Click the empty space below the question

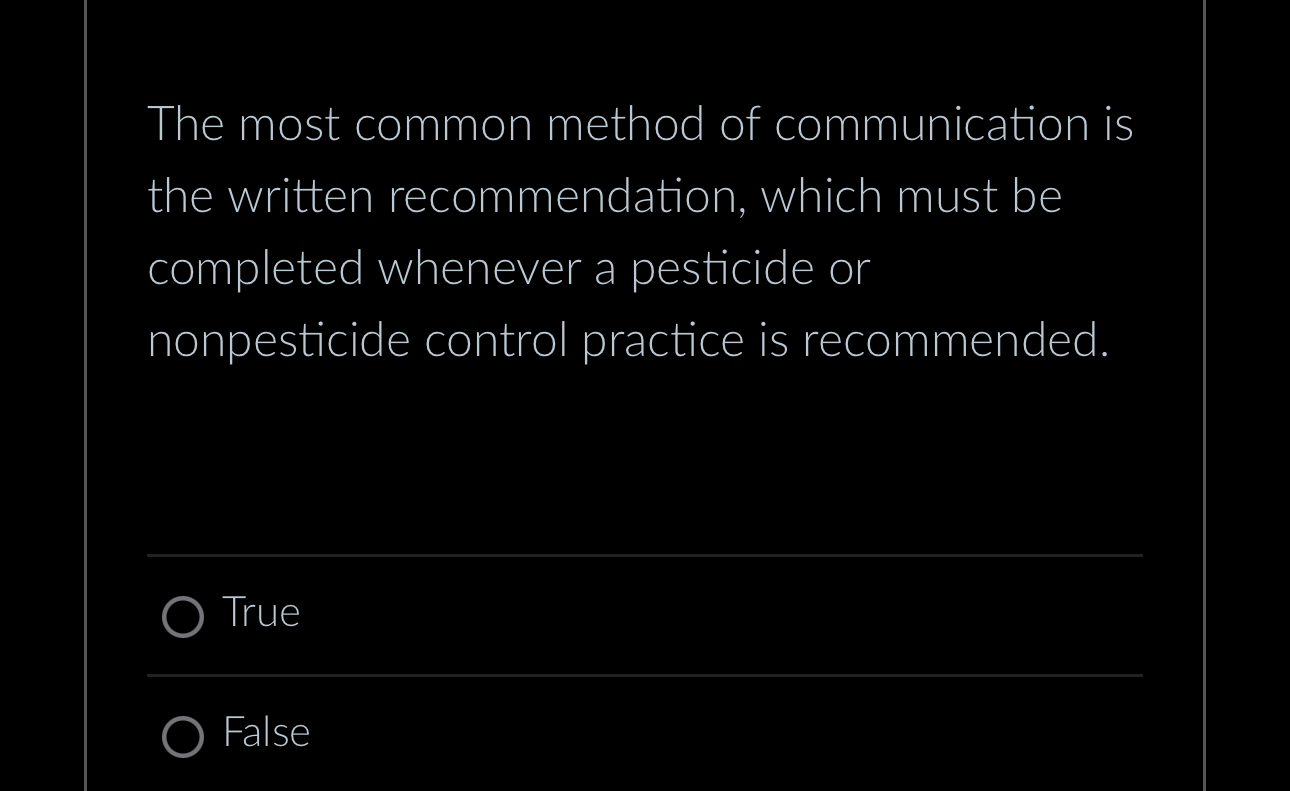coord(645,460)
